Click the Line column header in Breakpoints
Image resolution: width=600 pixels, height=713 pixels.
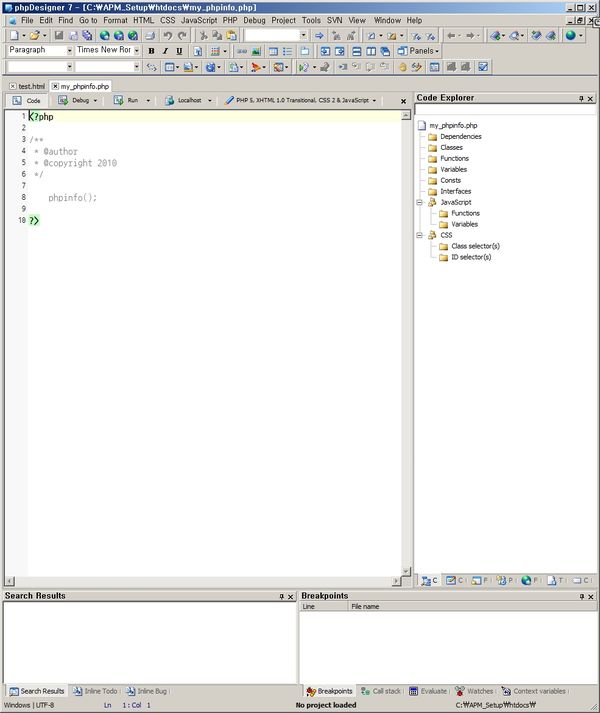(324, 606)
